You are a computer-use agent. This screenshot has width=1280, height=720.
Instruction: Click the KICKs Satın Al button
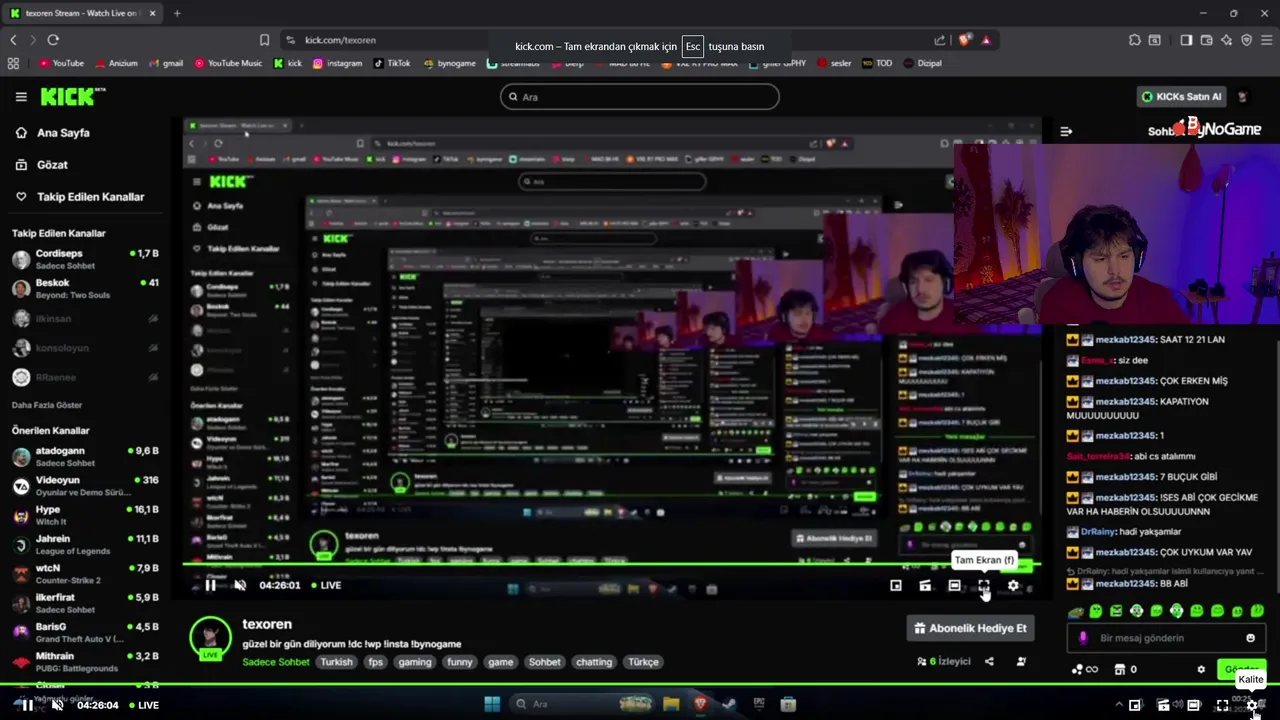(1183, 97)
